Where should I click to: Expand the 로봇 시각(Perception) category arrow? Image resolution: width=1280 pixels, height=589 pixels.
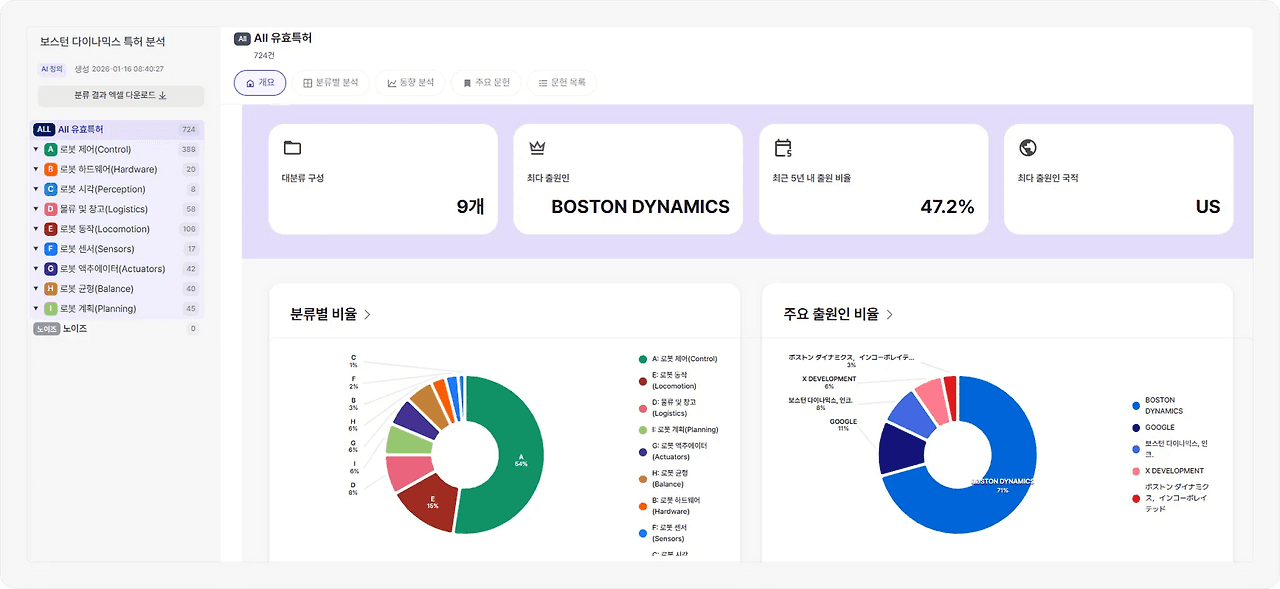37,189
